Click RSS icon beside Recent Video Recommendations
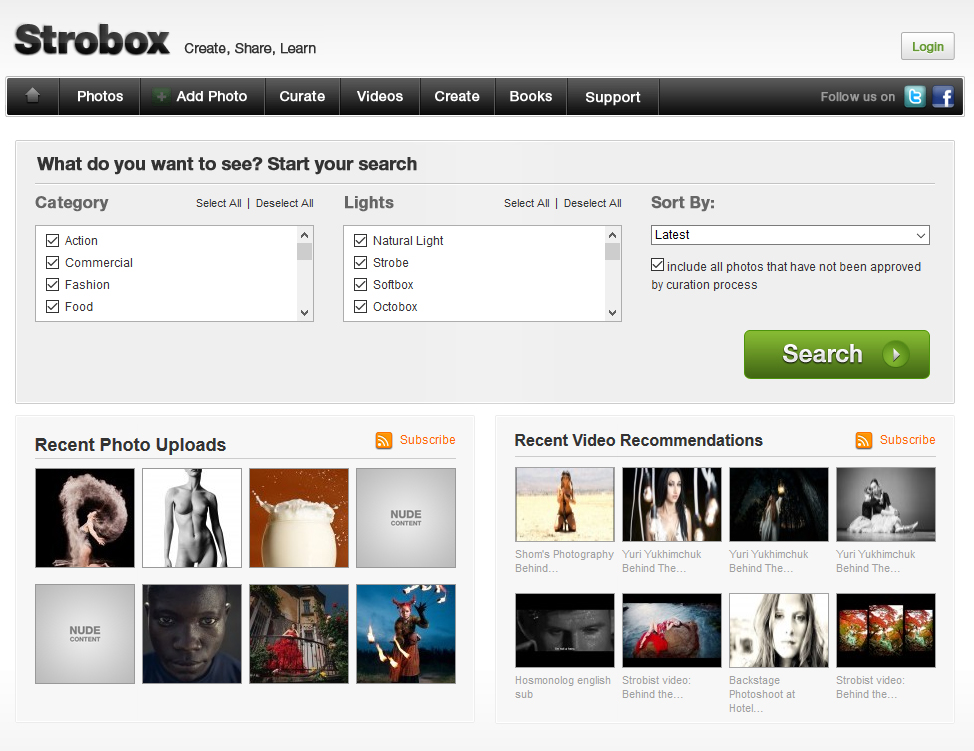The image size is (974, 751). pos(864,440)
